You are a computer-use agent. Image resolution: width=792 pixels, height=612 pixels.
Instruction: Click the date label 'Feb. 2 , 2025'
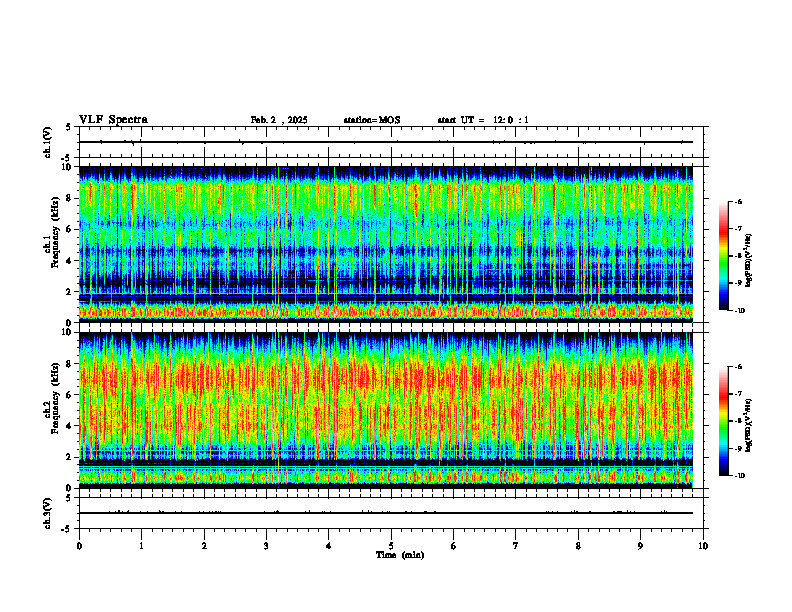pos(279,120)
